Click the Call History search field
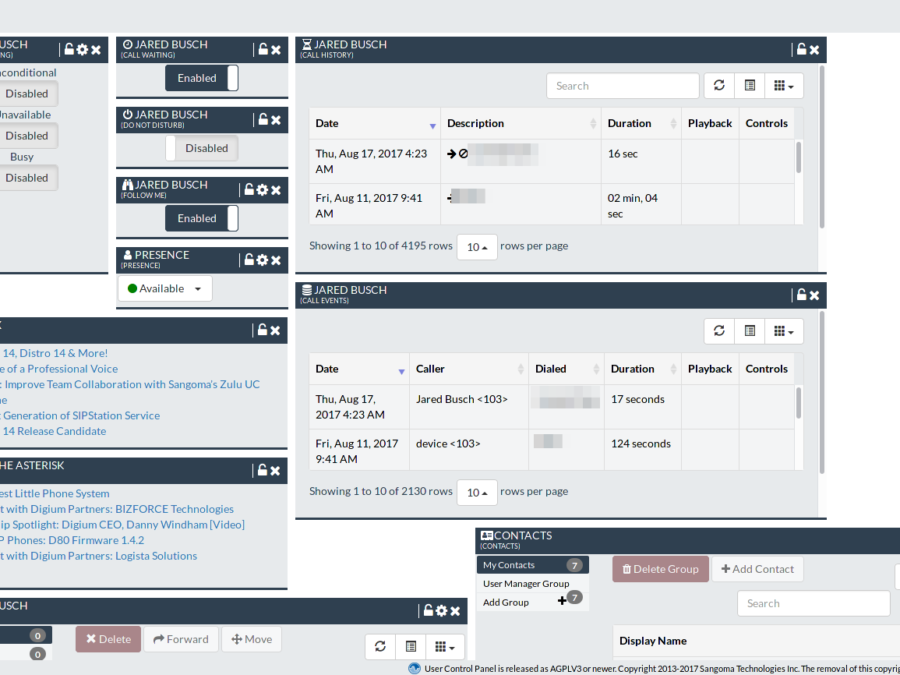 622,86
